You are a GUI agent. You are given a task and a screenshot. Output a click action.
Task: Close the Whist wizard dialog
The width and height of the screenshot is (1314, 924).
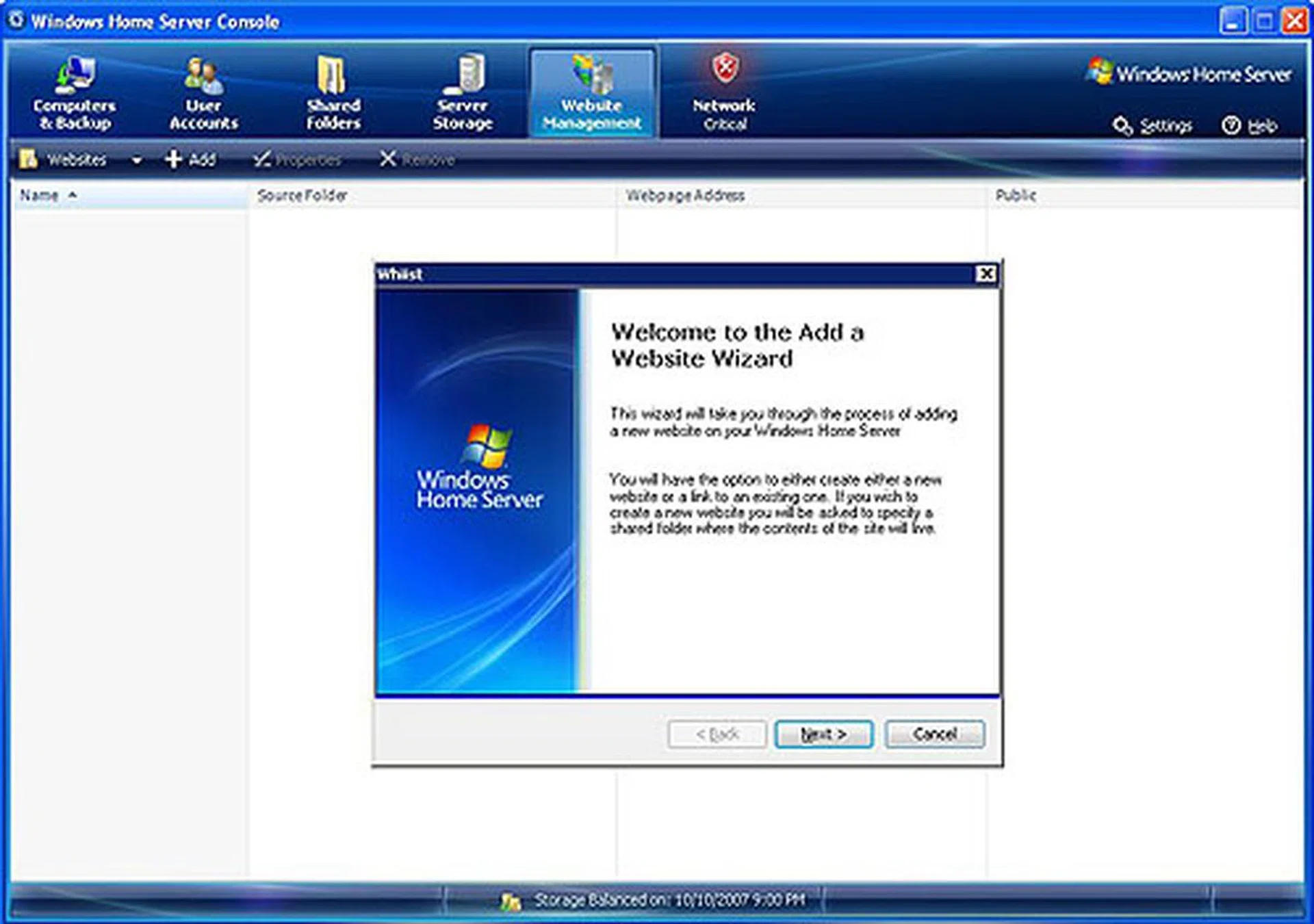[985, 273]
